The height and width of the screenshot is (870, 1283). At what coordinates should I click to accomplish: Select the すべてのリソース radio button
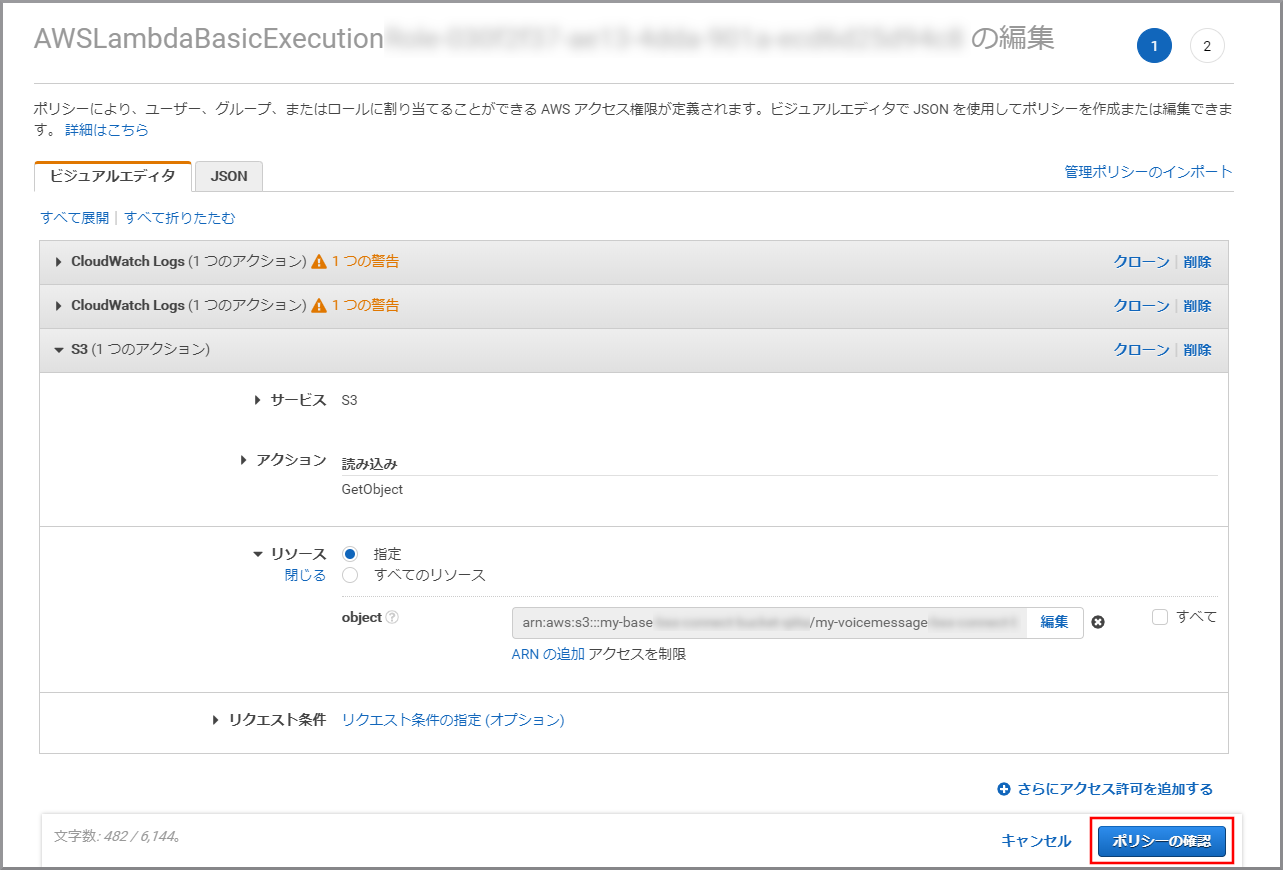tap(350, 575)
